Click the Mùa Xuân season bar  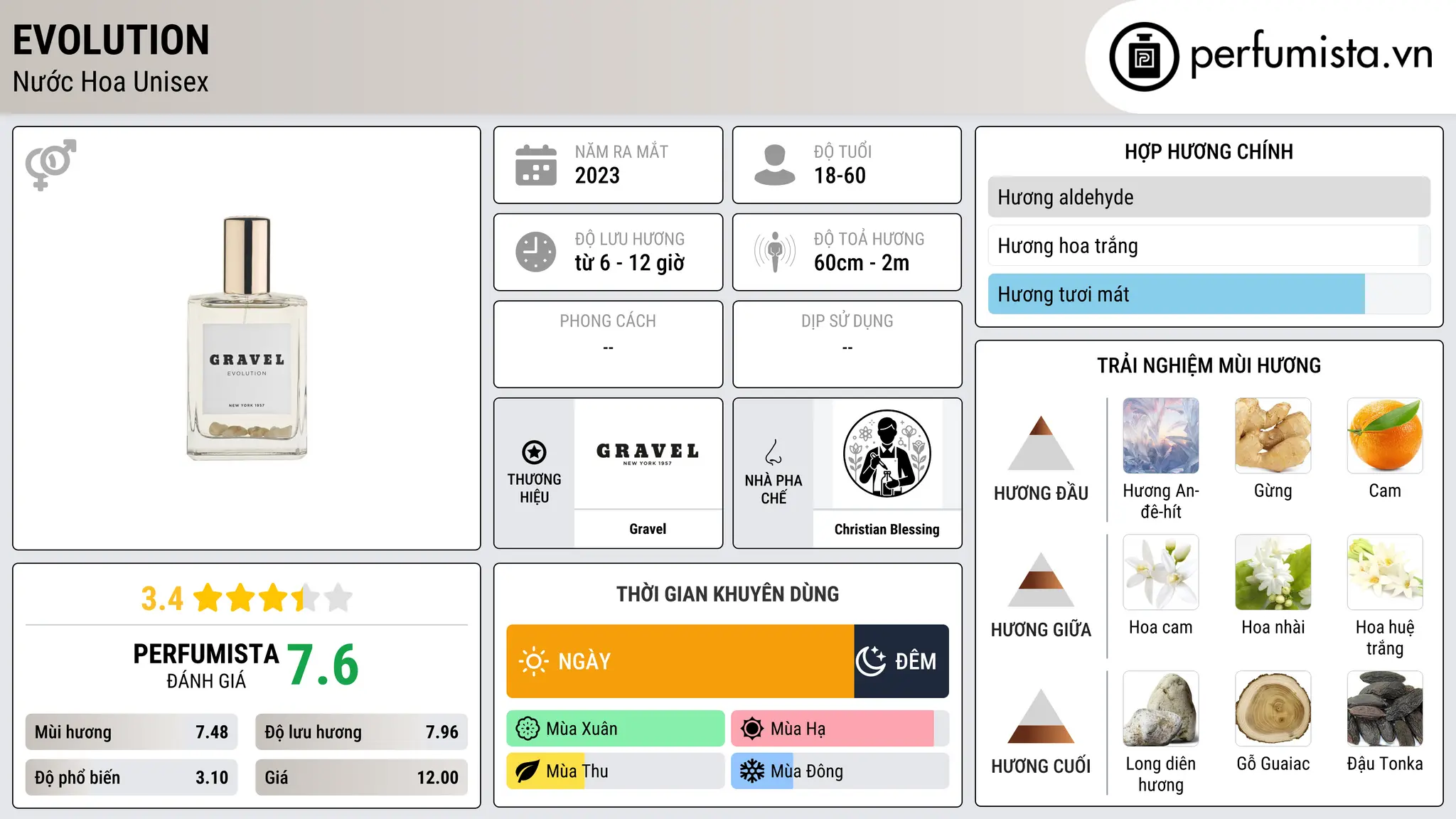616,729
